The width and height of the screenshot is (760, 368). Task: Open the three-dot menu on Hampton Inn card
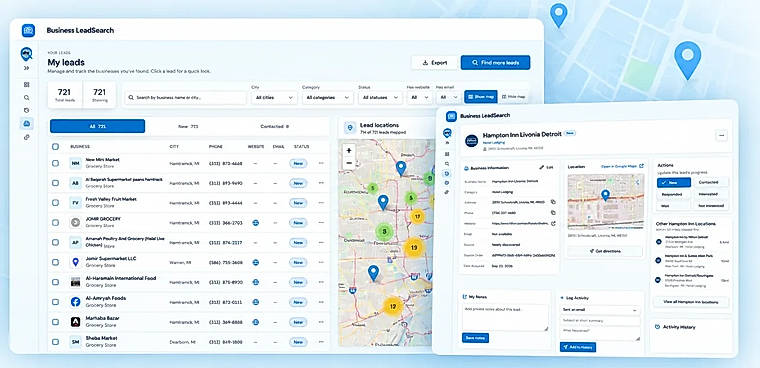(722, 136)
